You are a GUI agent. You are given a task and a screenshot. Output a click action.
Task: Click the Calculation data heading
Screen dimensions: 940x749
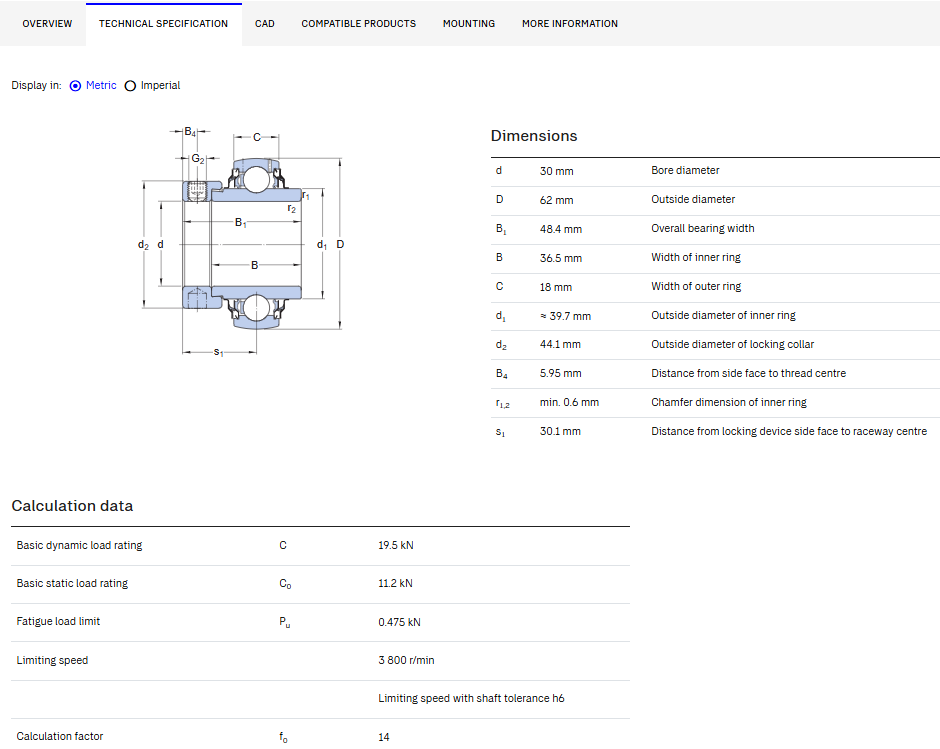72,506
